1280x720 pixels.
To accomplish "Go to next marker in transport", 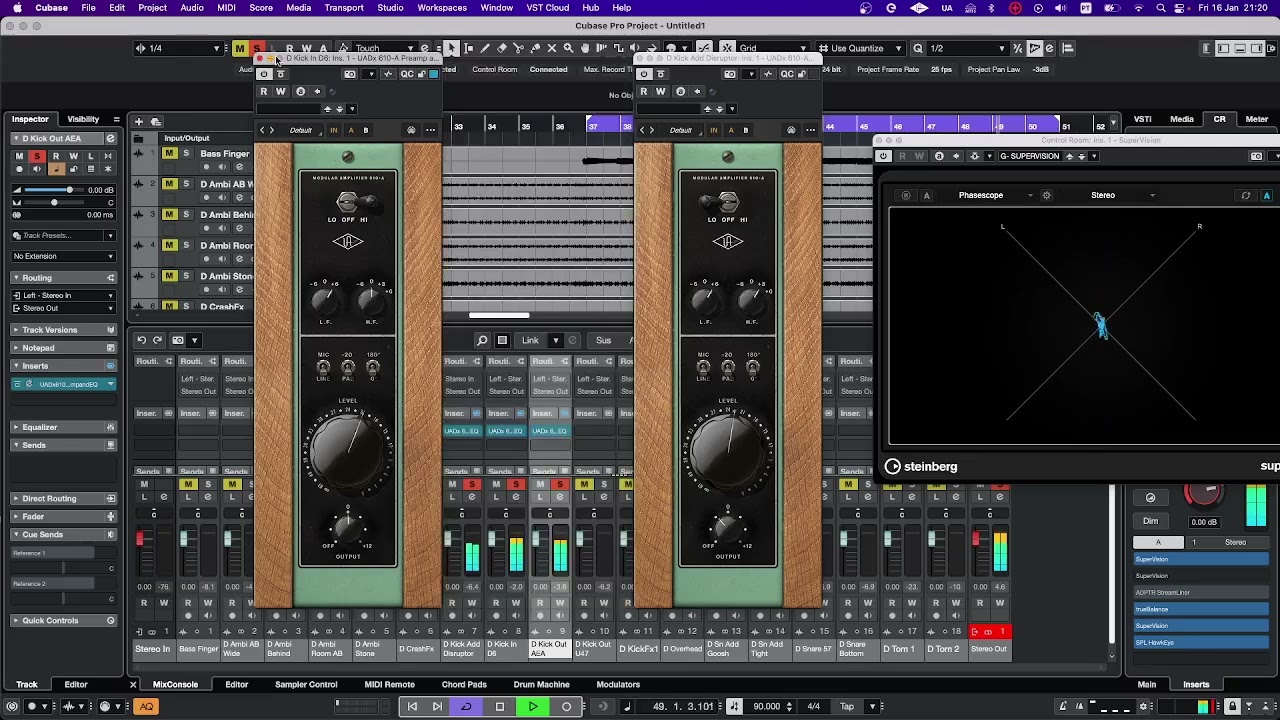I will [x=437, y=706].
